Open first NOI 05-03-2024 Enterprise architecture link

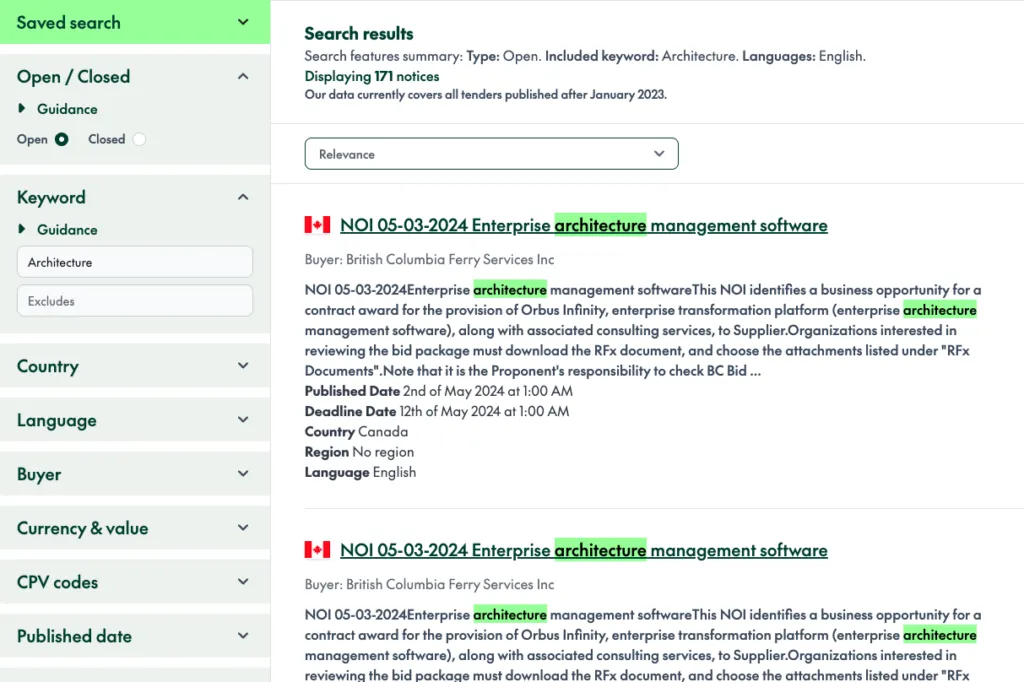584,225
